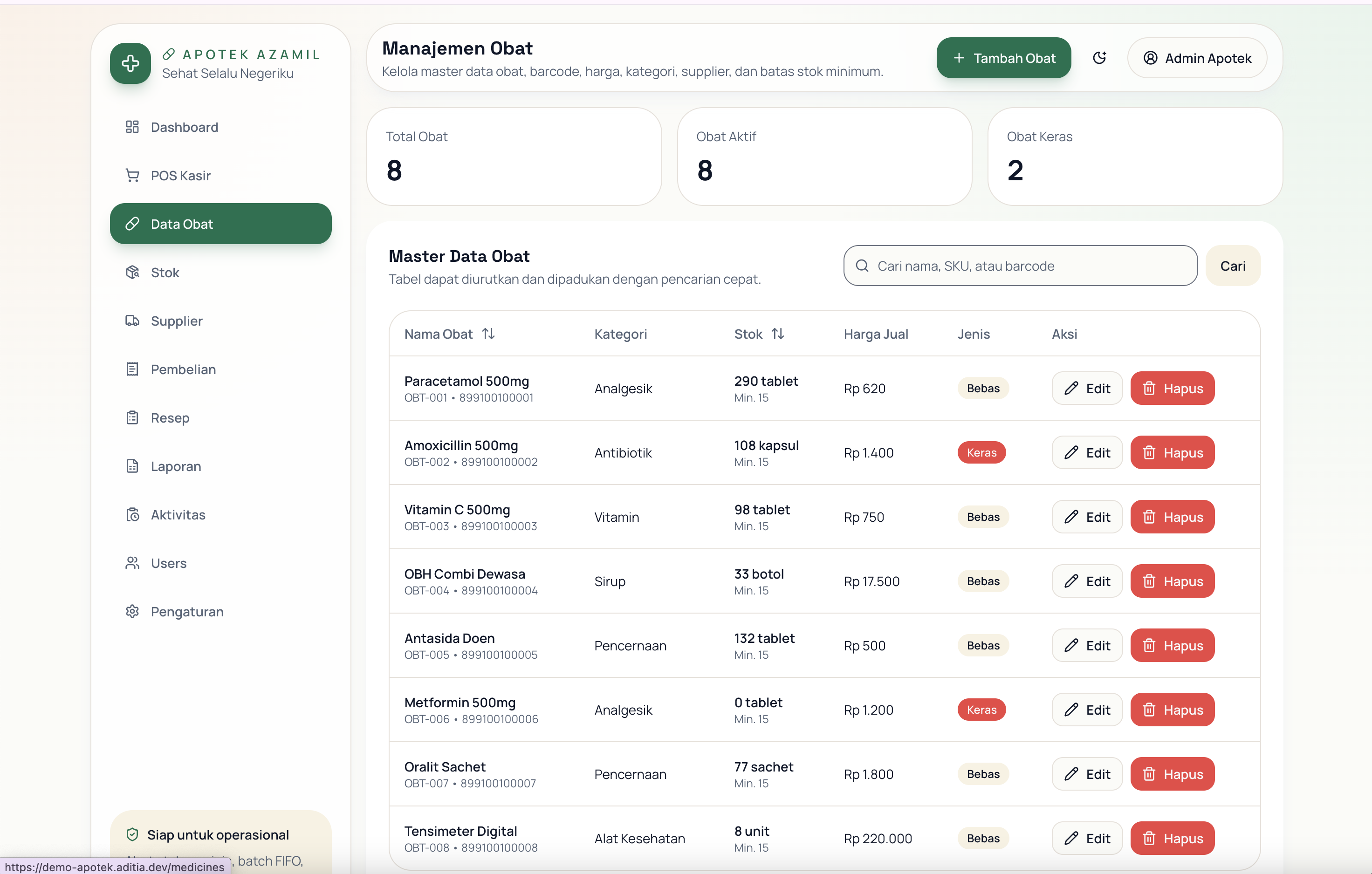Edit Paracetamol 500mg entry
This screenshot has width=1372, height=874.
click(x=1086, y=389)
